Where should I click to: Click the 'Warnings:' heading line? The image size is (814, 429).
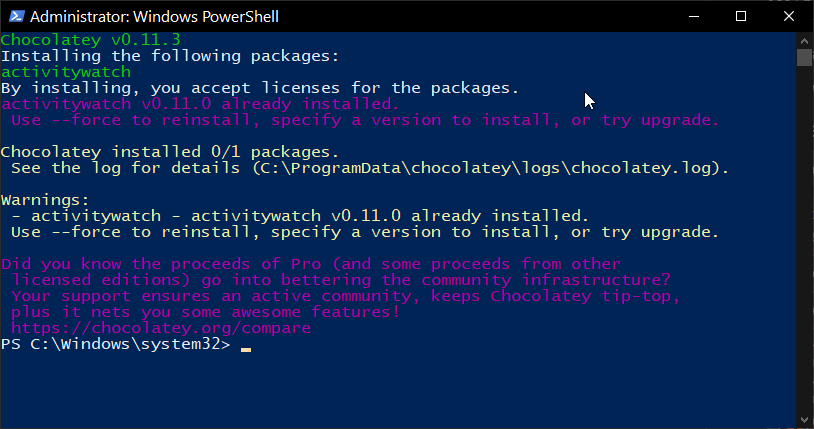[45, 200]
